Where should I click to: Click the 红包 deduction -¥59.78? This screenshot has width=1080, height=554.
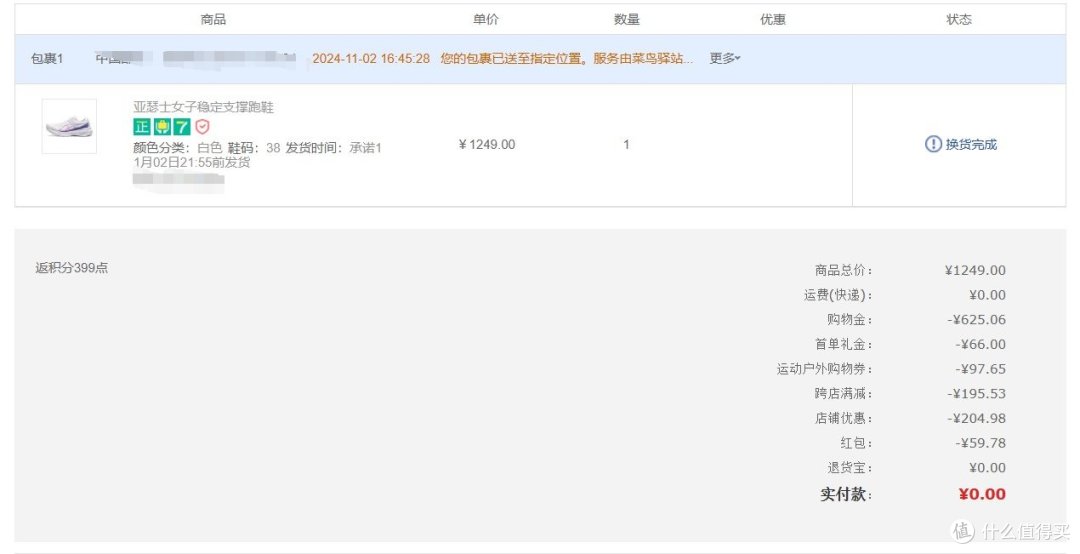pos(981,443)
